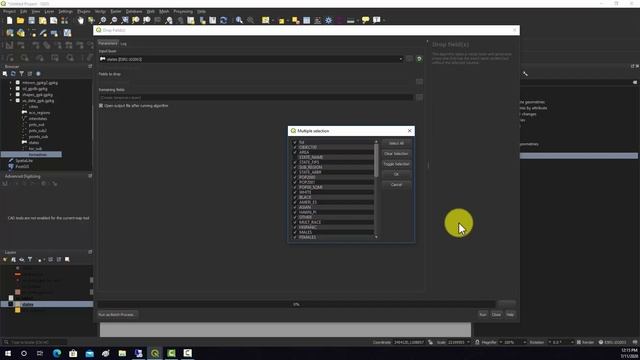
Task: Open the Scale dropdown in status bar
Action: tap(468, 342)
